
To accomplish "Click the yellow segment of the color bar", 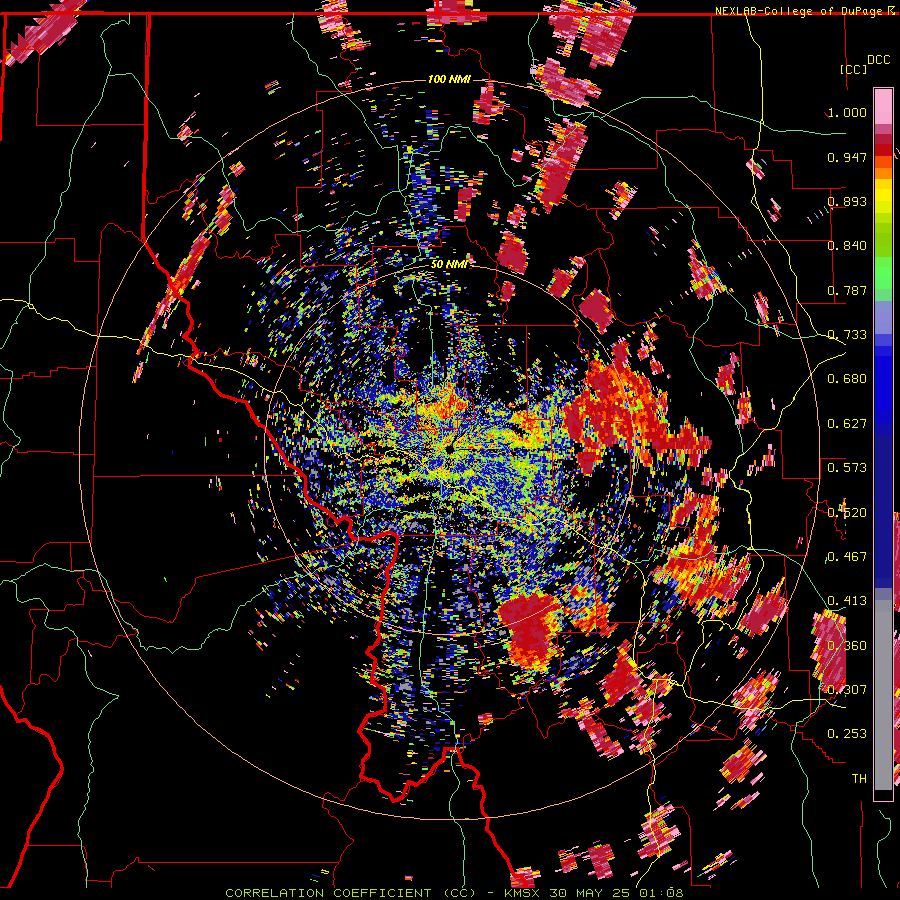I will [x=883, y=197].
